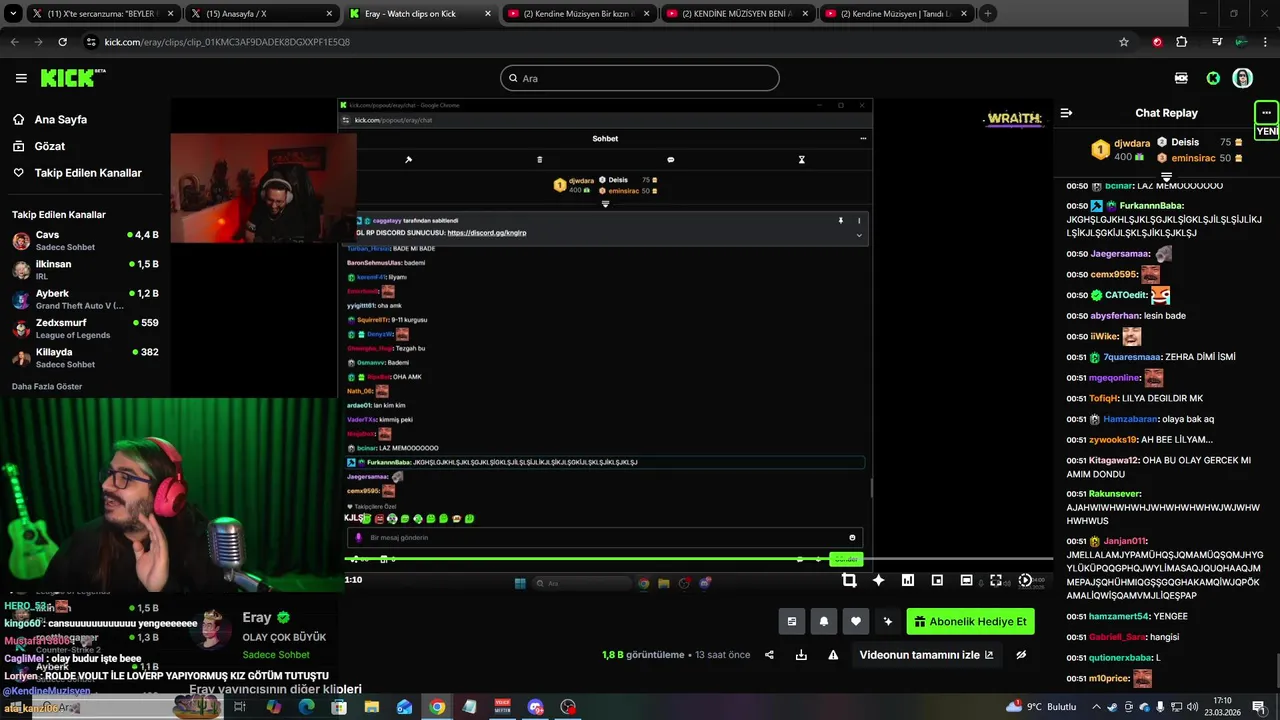This screenshot has height=720, width=1280.
Task: Toggle picture-in-picture mini player
Action: point(937,580)
